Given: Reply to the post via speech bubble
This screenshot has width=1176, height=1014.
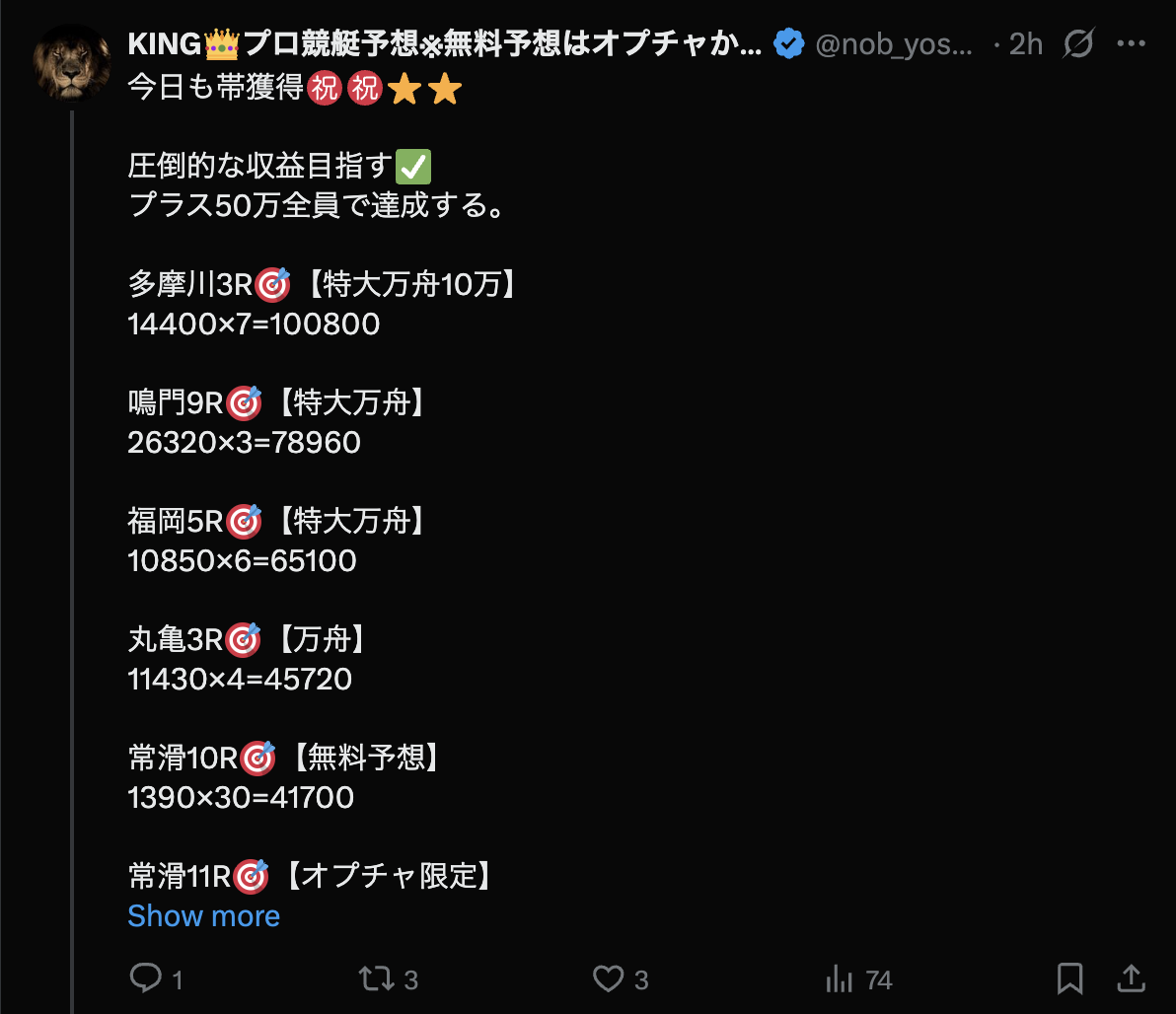Looking at the screenshot, I should (146, 978).
